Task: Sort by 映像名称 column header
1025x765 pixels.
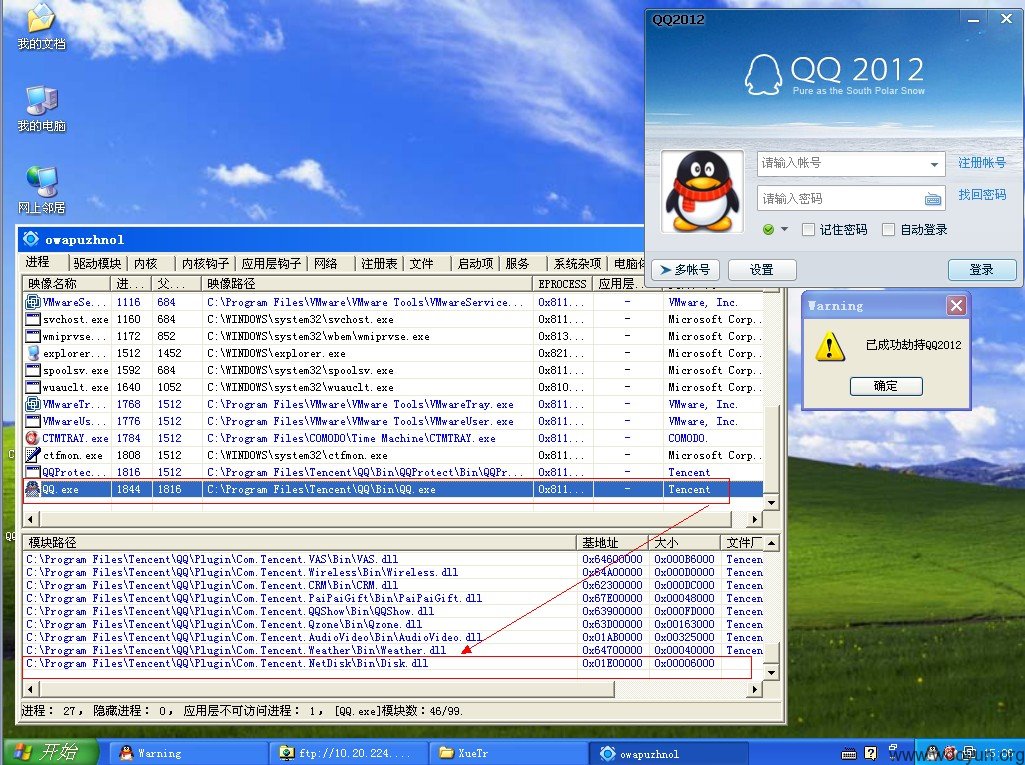Action: [x=65, y=284]
